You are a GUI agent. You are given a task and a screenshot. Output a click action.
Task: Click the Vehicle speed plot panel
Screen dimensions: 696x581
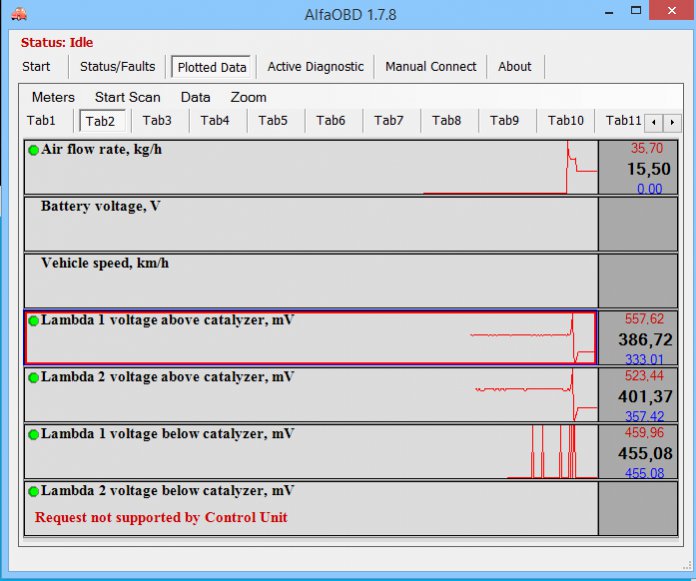(x=310, y=281)
